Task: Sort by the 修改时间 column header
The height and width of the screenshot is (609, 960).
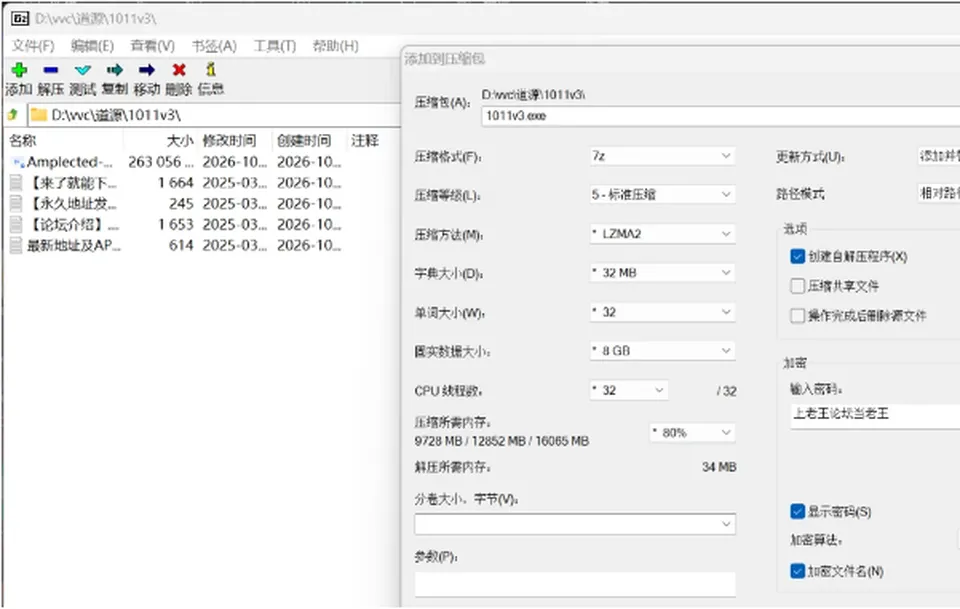Action: coord(234,141)
